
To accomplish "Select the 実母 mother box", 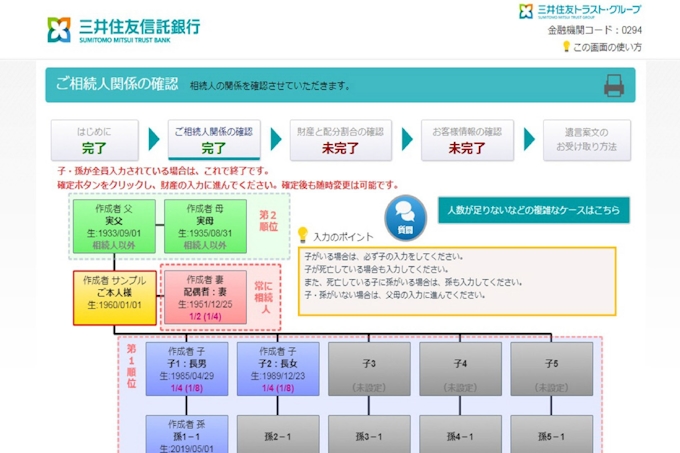I will point(204,225).
